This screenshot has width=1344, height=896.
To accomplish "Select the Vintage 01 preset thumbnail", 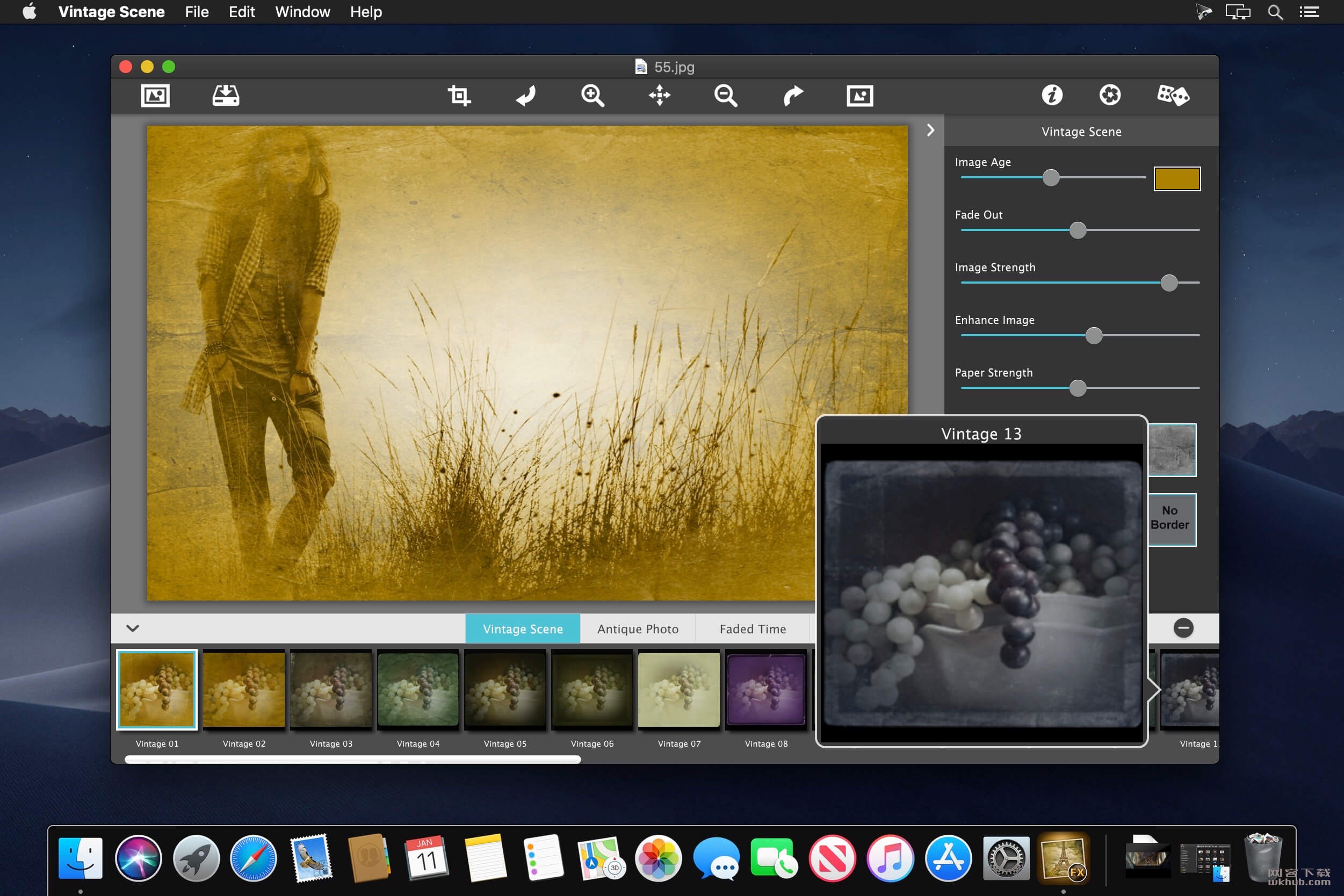I will [x=157, y=690].
